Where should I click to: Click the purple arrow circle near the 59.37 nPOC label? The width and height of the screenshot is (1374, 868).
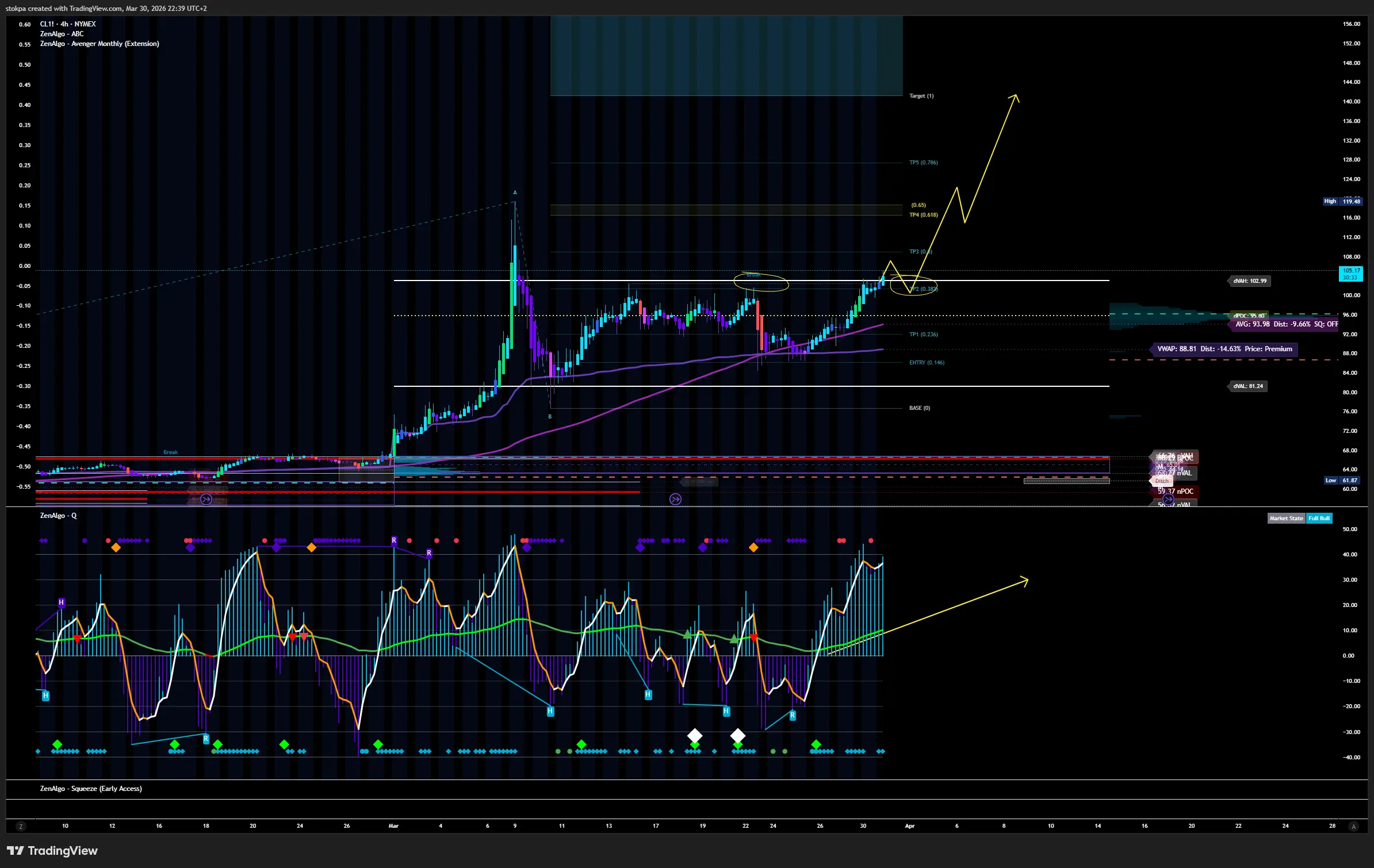[x=1168, y=499]
